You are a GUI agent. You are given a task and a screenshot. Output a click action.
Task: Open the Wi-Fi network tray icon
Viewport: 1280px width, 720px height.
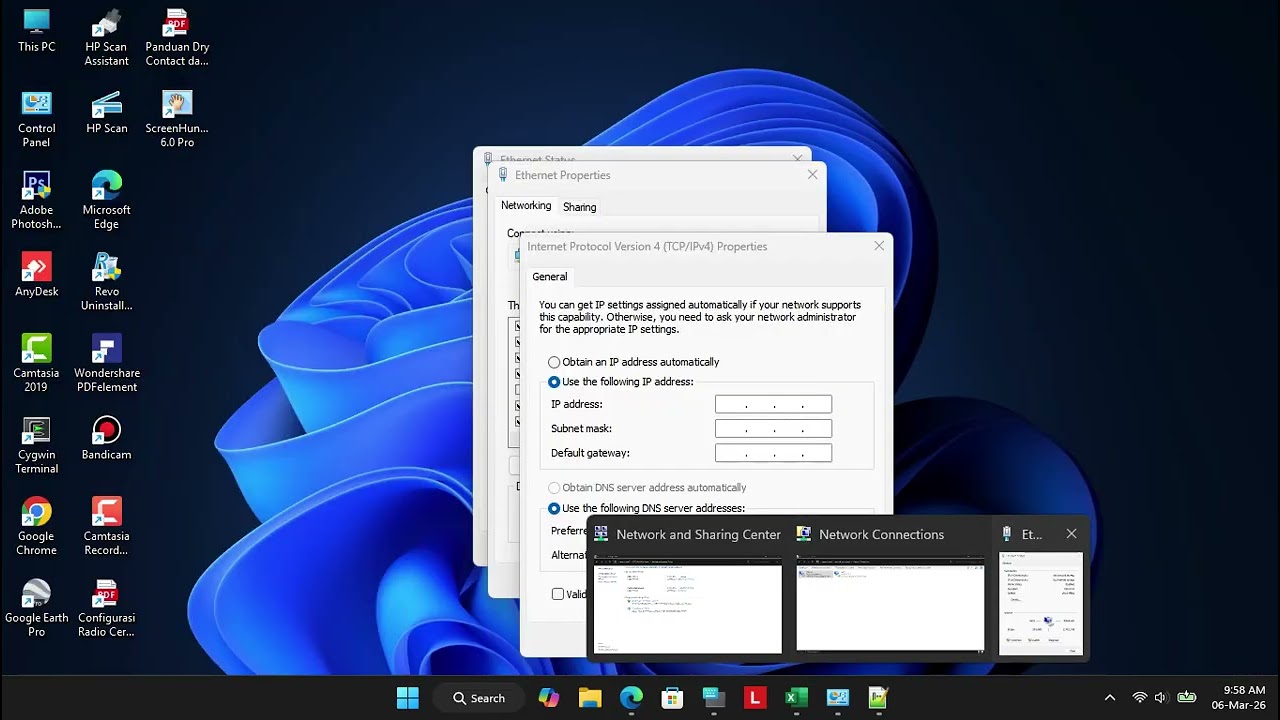[1139, 698]
